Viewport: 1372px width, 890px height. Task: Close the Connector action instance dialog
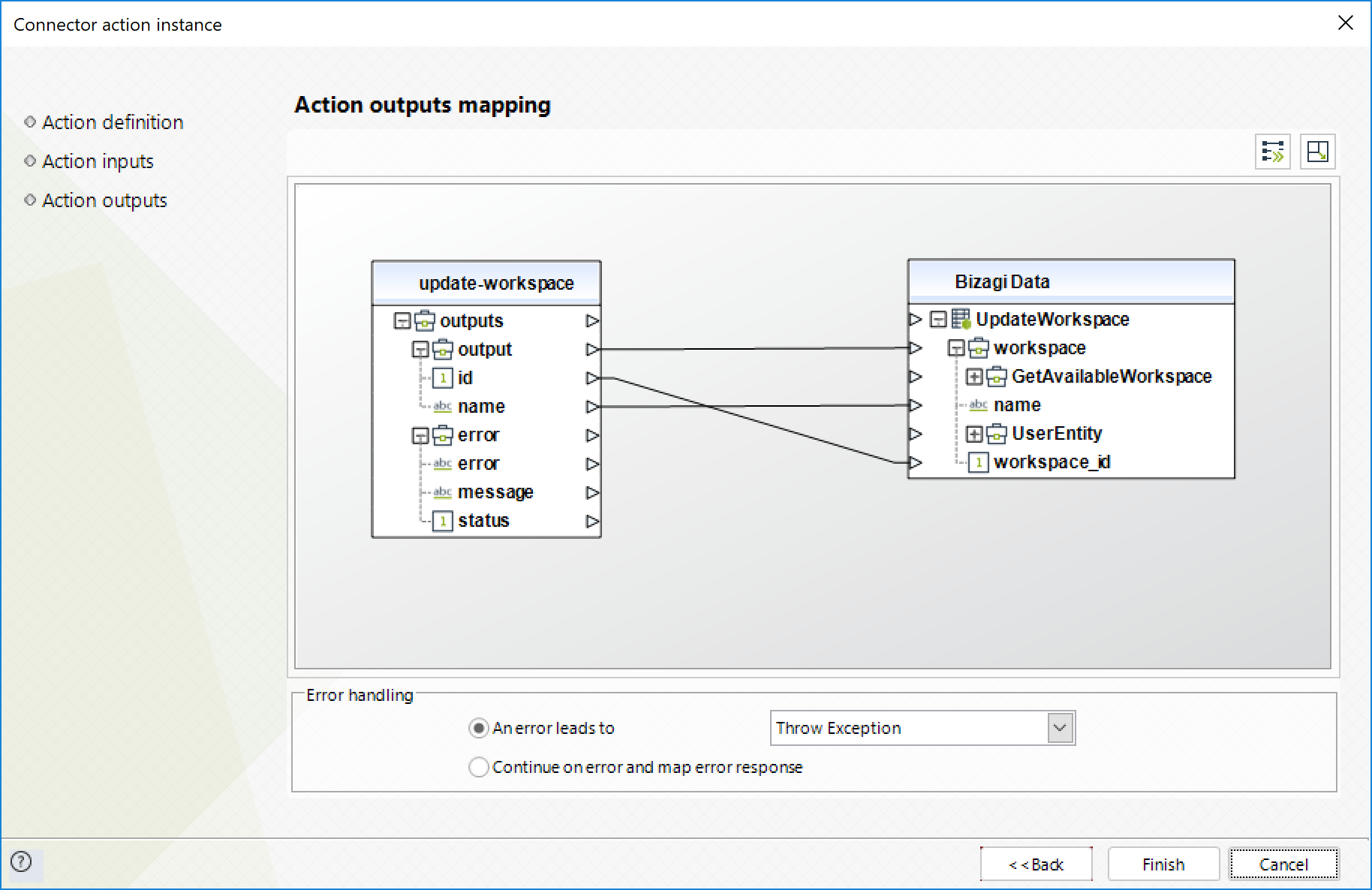[x=1346, y=23]
